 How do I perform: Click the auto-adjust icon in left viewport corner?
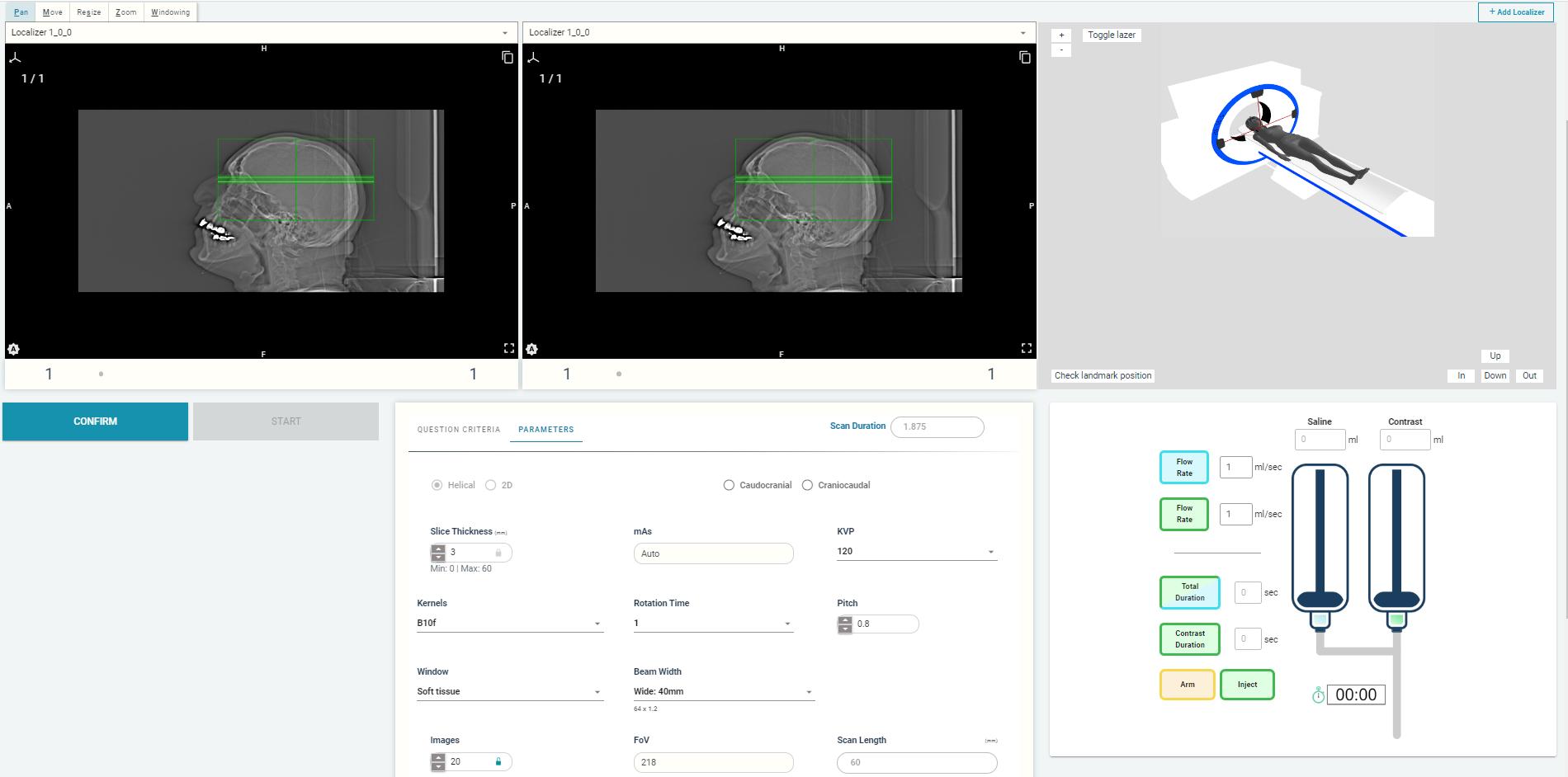click(x=13, y=350)
